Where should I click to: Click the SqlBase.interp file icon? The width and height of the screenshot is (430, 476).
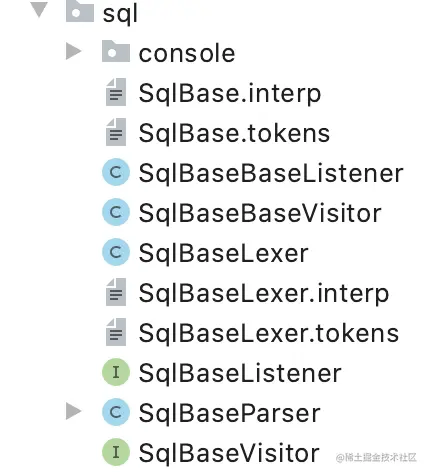[x=116, y=92]
